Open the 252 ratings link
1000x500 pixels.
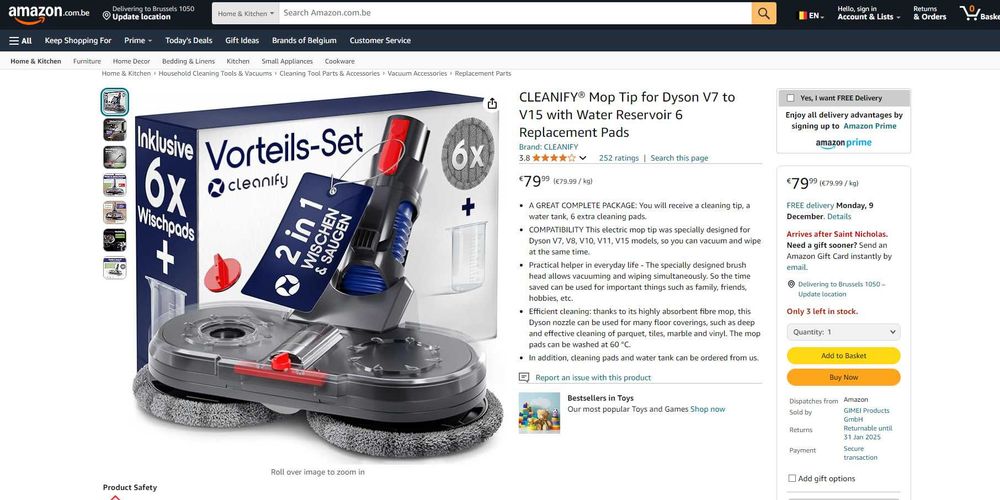point(619,158)
